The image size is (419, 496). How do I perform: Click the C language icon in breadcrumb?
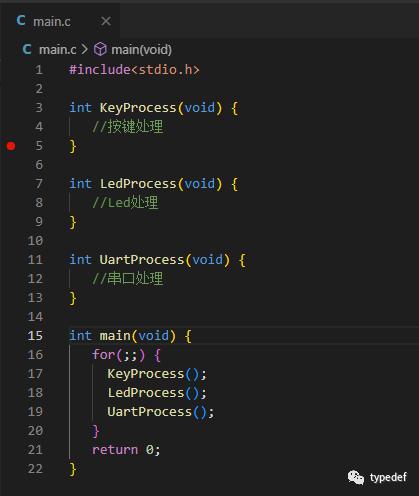point(27,50)
